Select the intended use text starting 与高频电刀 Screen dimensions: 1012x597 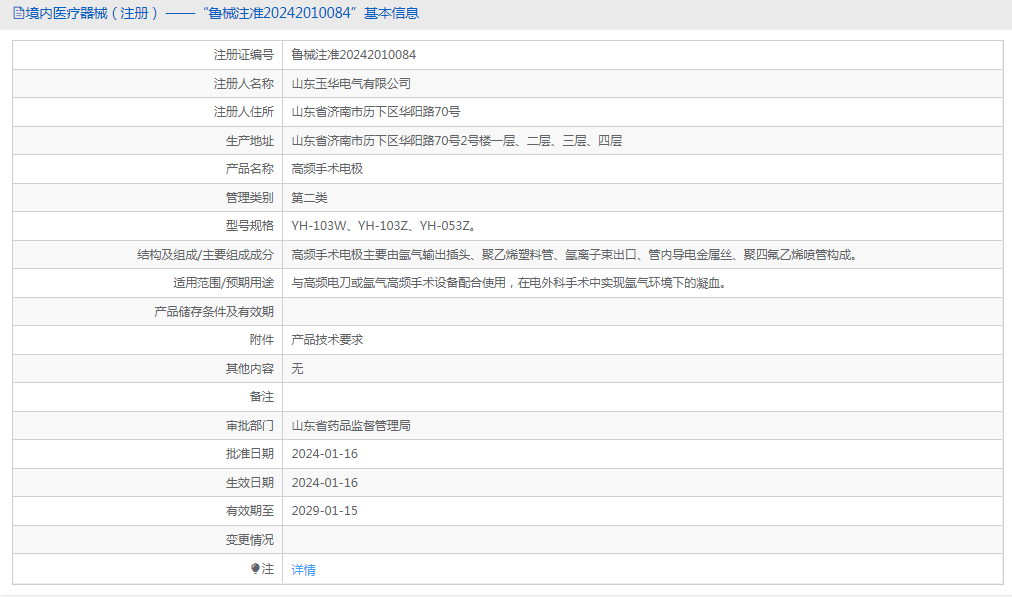[x=509, y=283]
